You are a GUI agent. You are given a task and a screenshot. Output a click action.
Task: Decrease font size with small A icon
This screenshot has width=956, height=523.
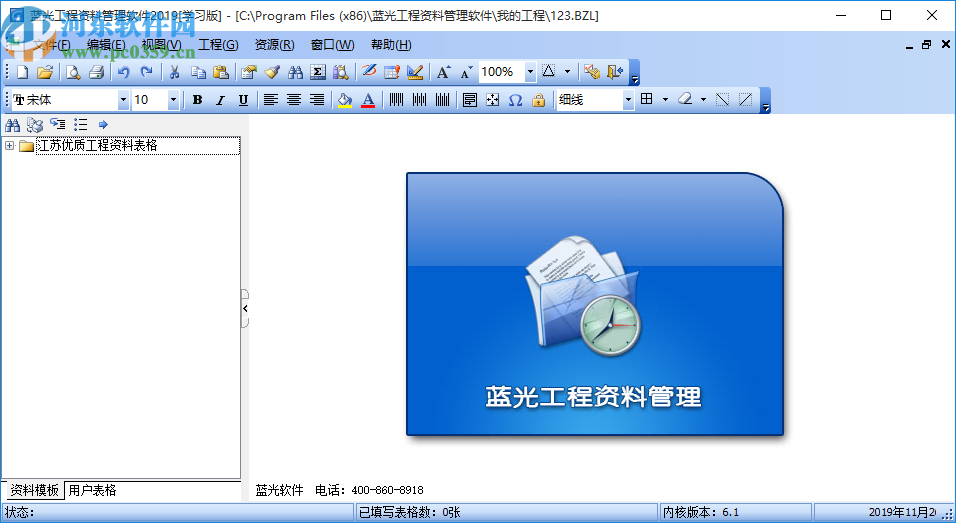466,72
